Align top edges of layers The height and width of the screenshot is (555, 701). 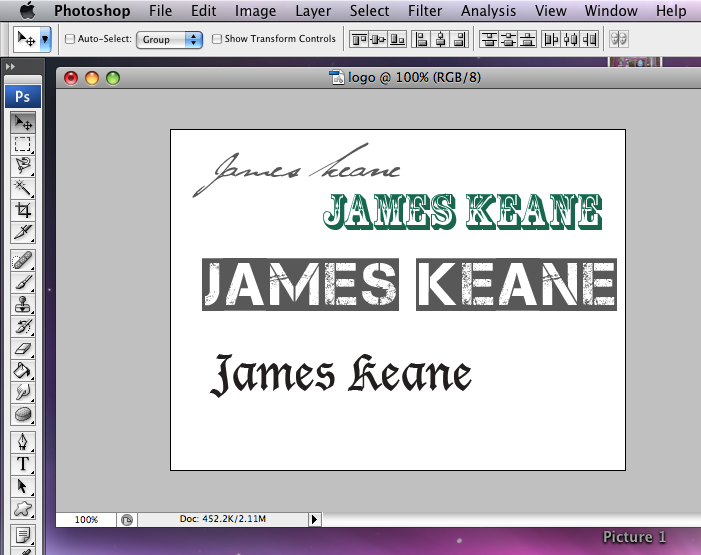359,39
